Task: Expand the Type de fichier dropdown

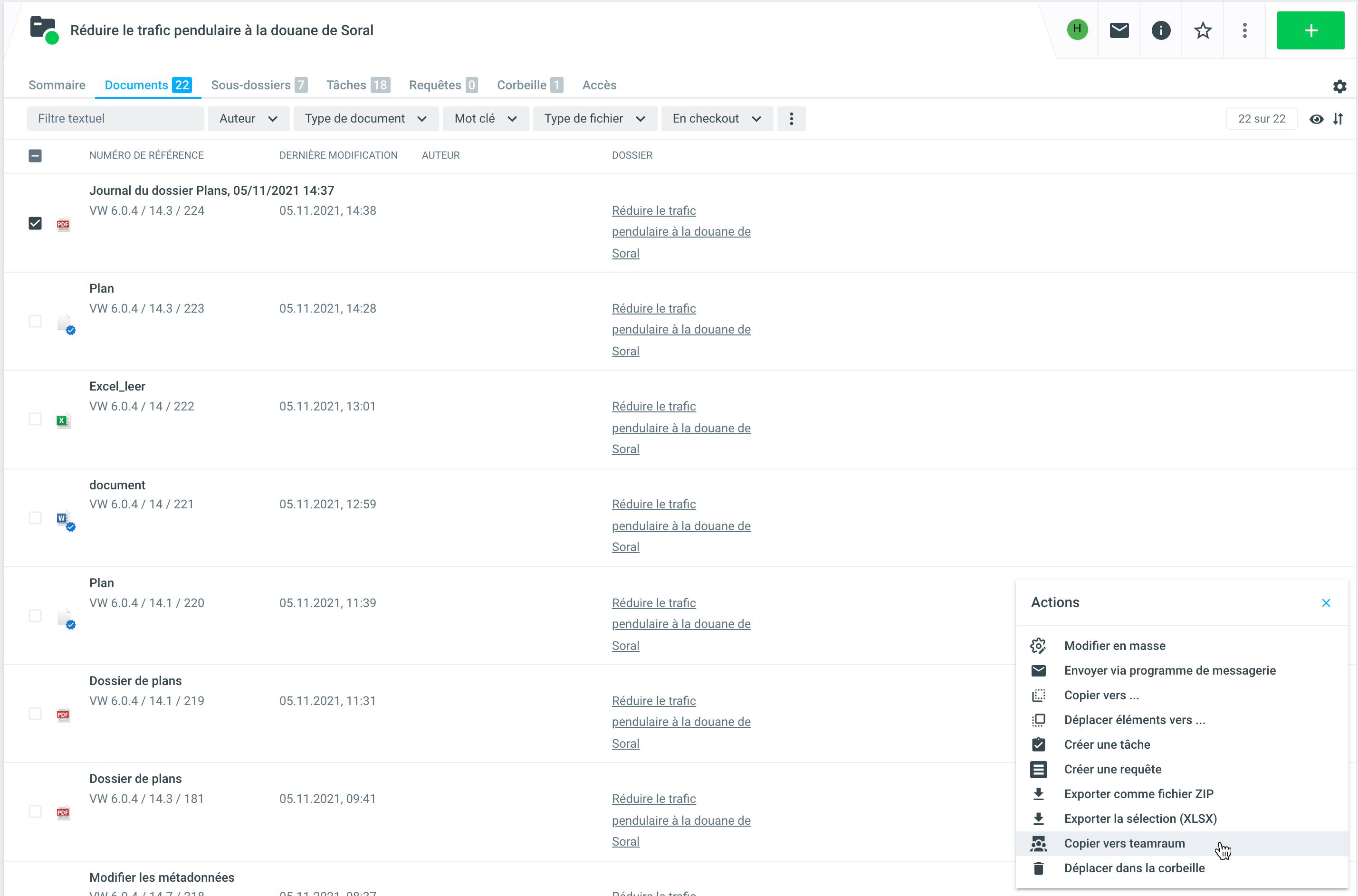Action: click(594, 119)
